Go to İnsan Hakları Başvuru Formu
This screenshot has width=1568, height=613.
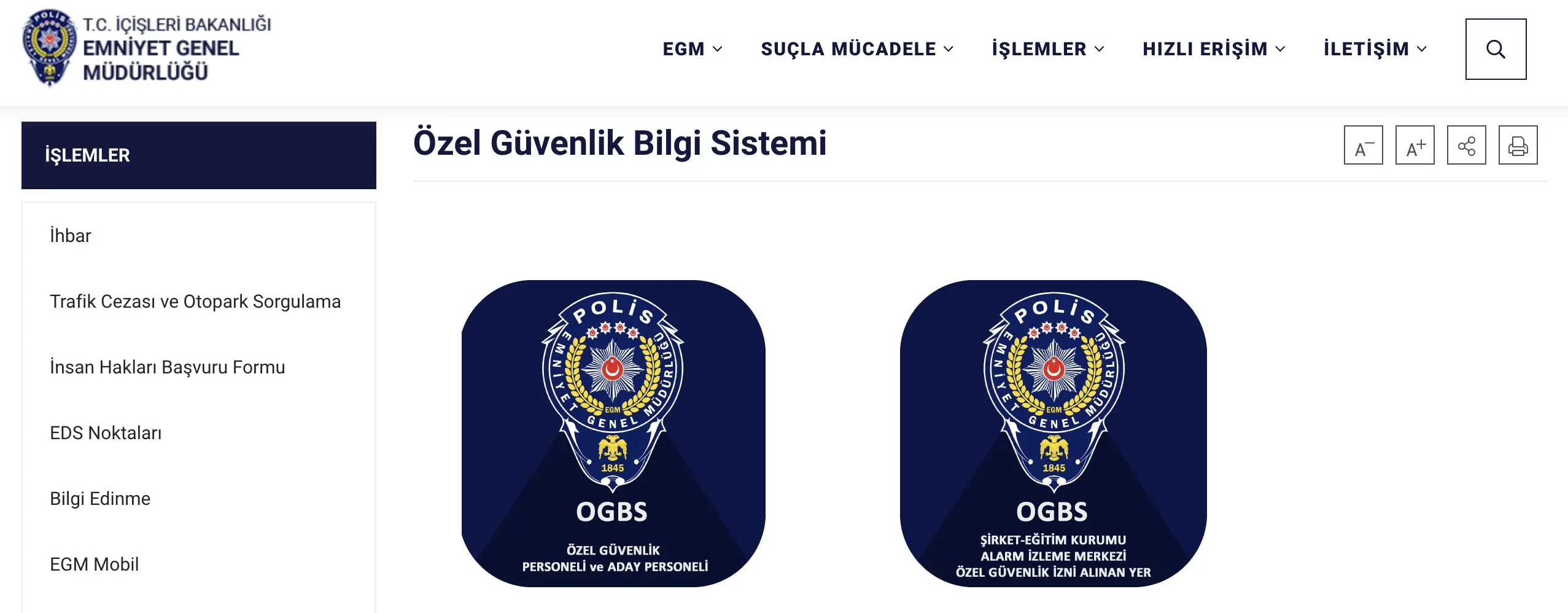(x=168, y=367)
